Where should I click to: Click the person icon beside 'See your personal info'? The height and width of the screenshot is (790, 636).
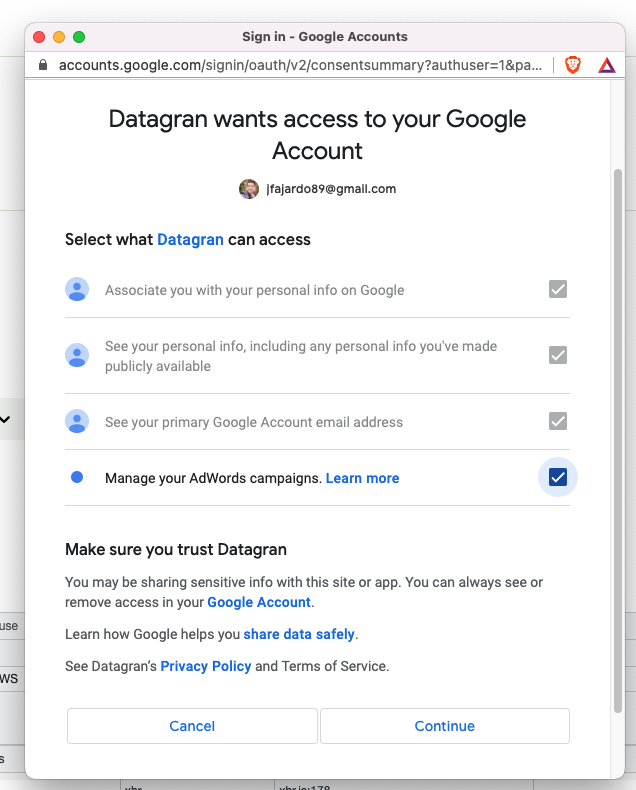77,355
